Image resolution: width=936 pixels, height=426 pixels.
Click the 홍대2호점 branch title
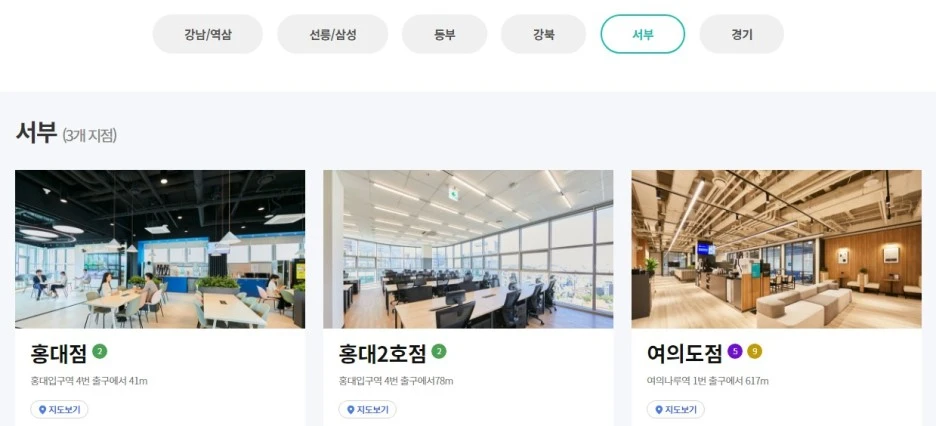[x=383, y=353]
